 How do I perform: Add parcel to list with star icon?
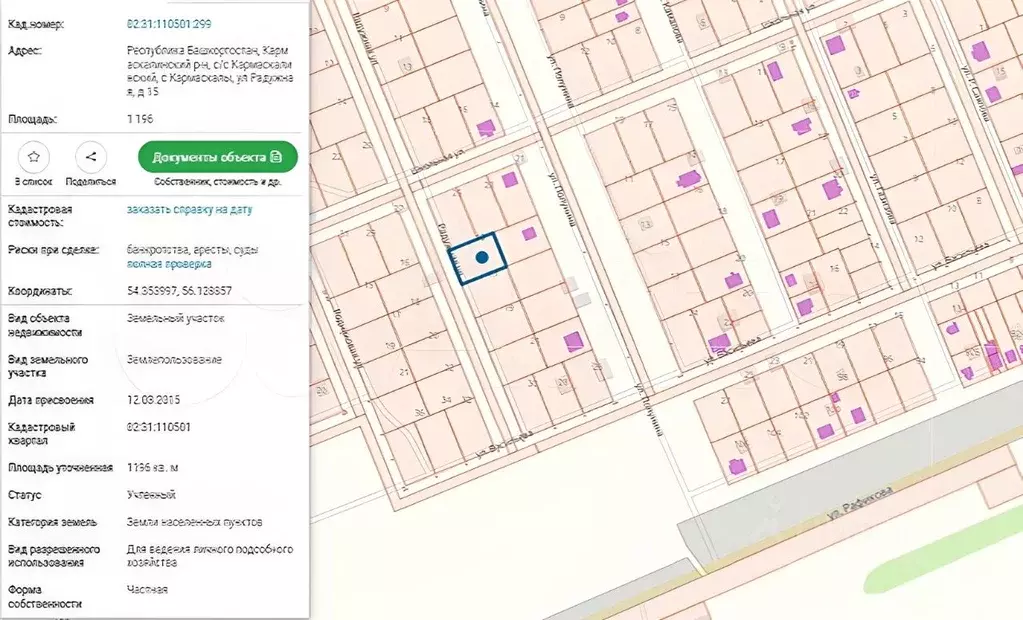click(34, 157)
